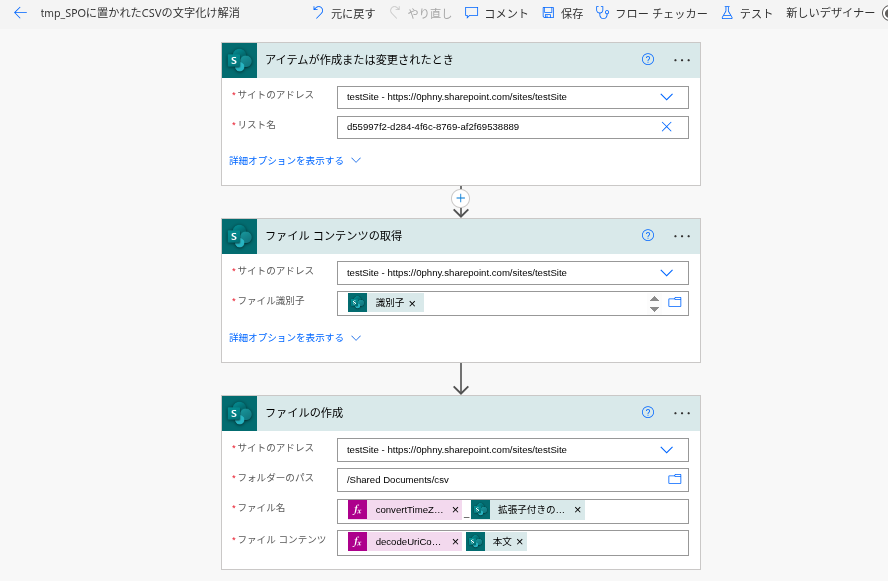Click the fx icon of convertTimeZ... token
Image resolution: width=888 pixels, height=581 pixels.
pos(357,510)
